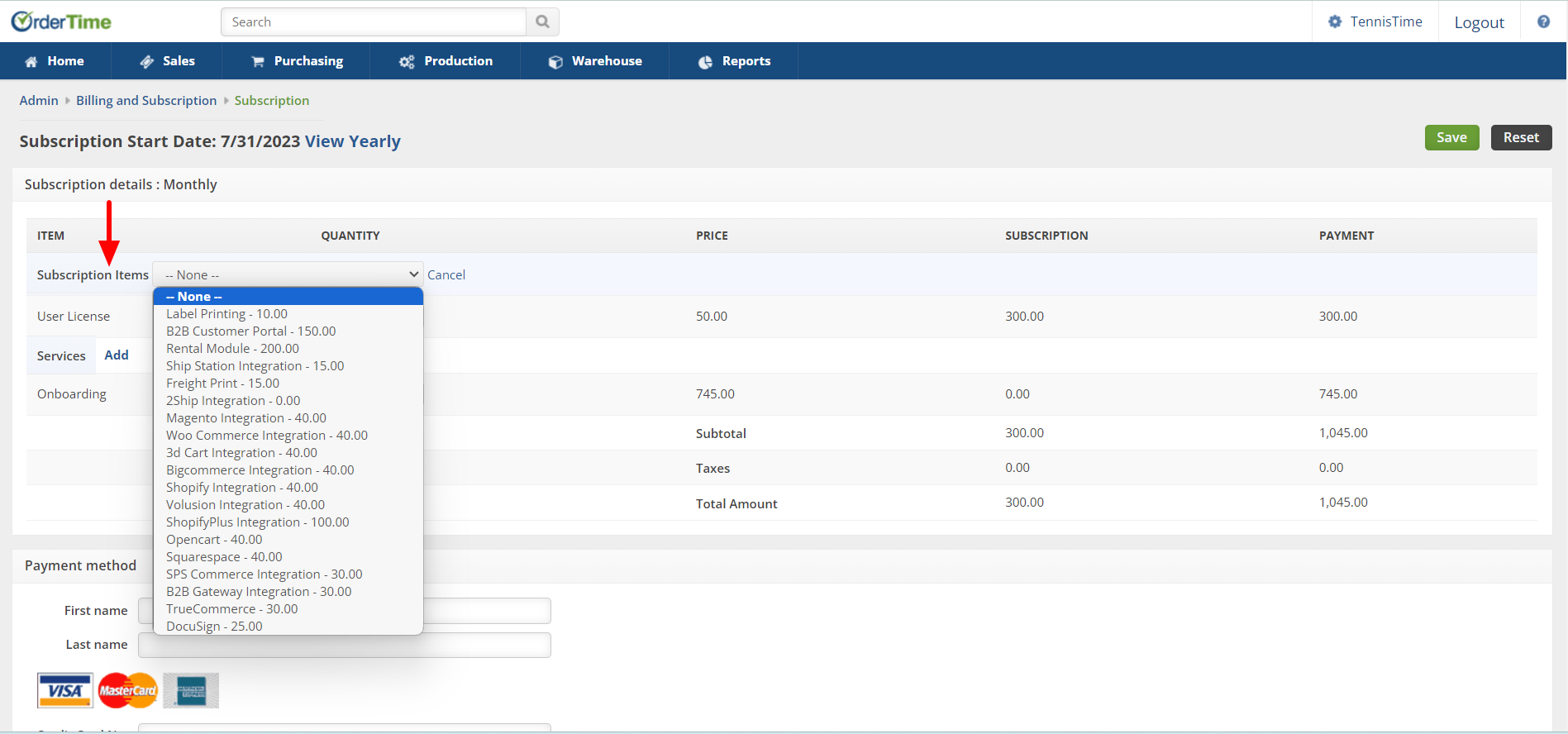Click the User License row label
The height and width of the screenshot is (734, 1568).
tap(74, 317)
